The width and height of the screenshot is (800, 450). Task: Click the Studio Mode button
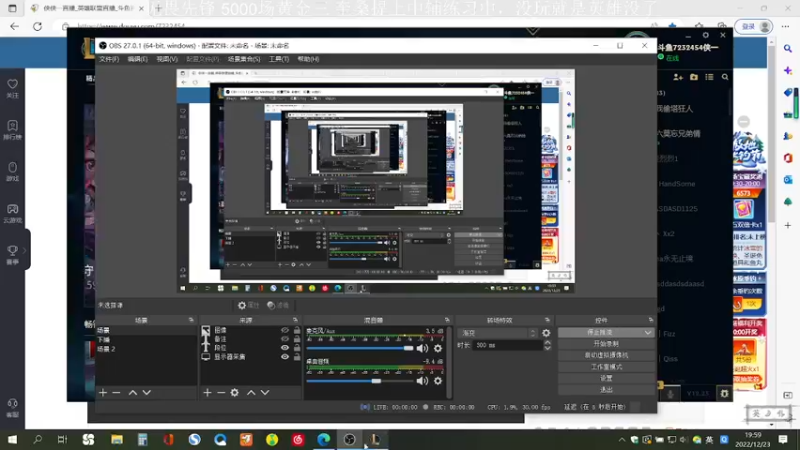tap(606, 367)
